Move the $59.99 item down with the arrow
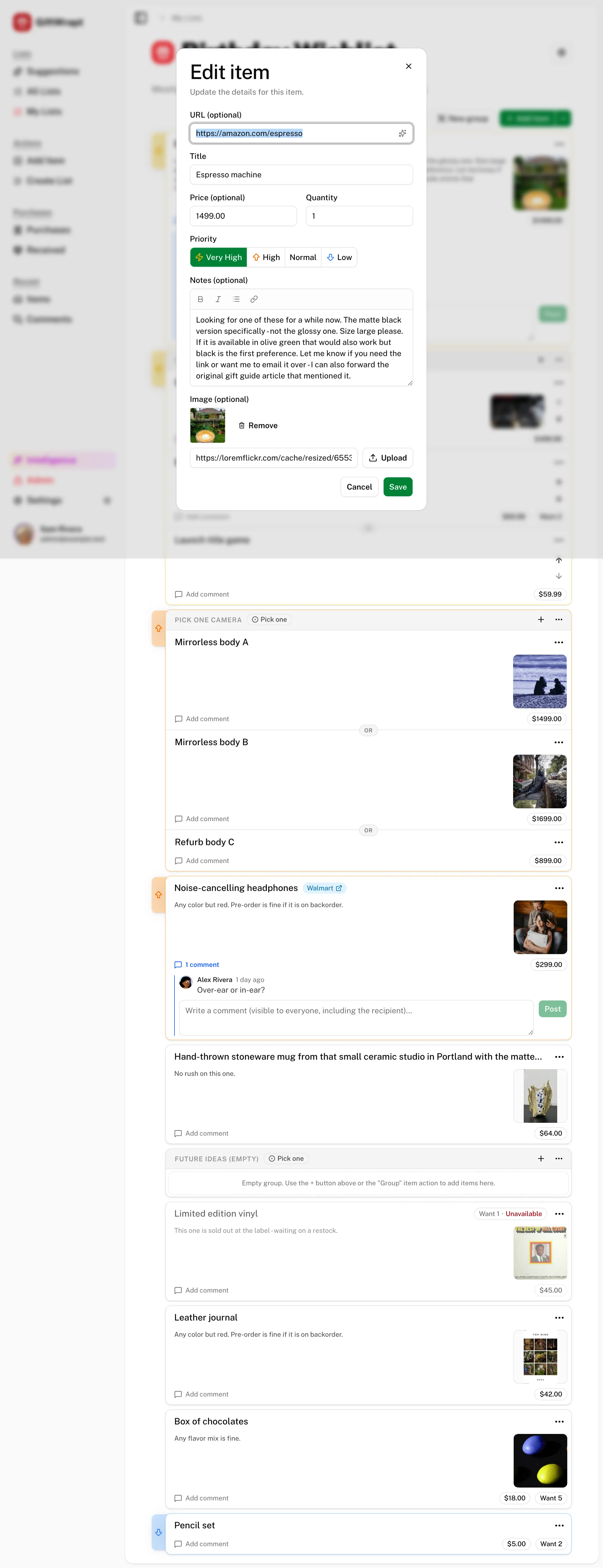 559,576
